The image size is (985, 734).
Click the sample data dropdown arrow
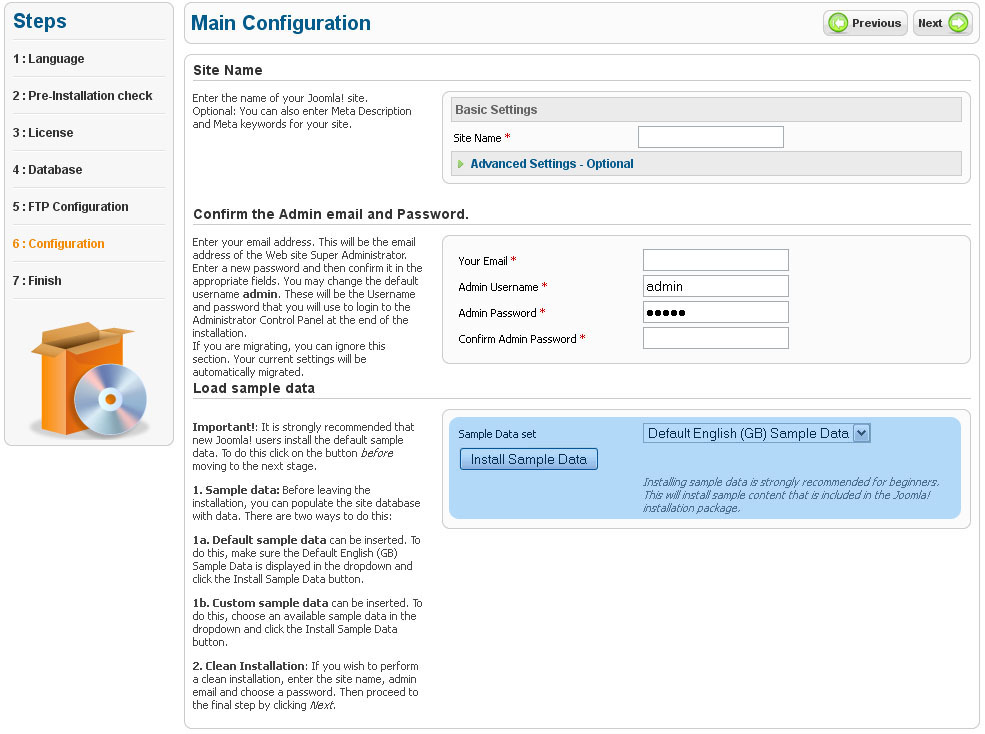click(x=862, y=433)
